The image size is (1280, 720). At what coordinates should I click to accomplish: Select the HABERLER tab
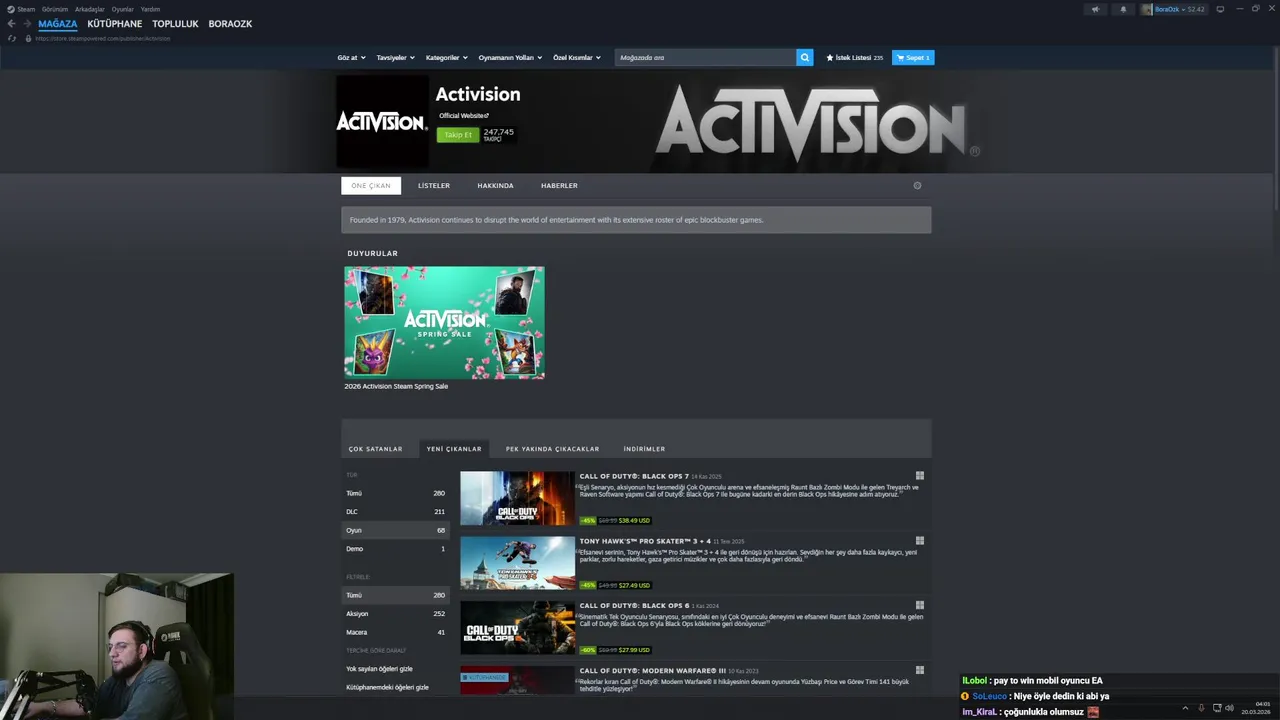tap(559, 185)
